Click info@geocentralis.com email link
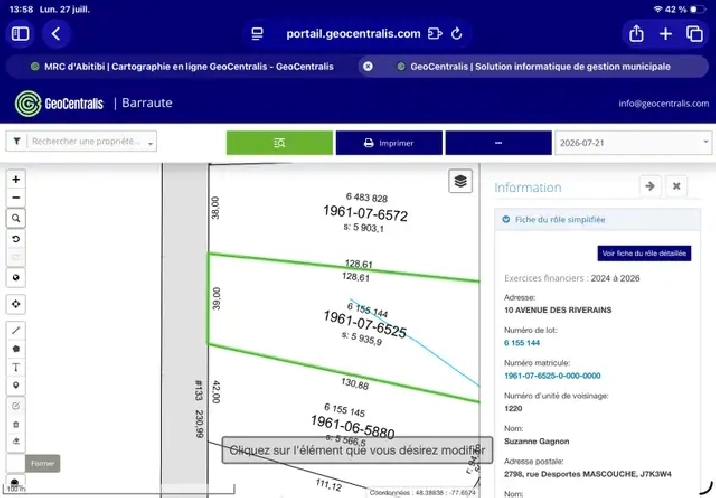Screen dimensions: 716x498 [663, 104]
